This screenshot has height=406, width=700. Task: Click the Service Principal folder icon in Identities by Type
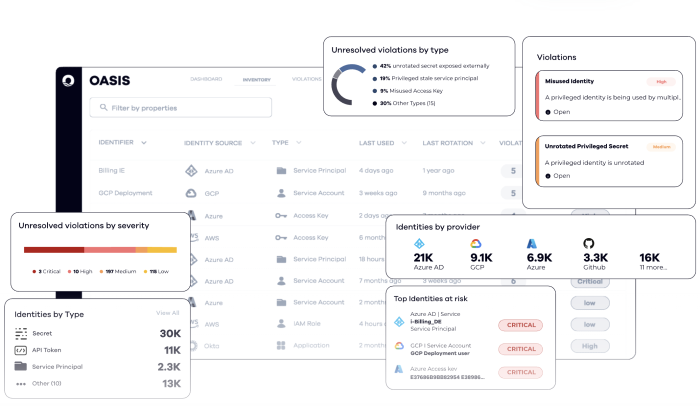coord(21,366)
